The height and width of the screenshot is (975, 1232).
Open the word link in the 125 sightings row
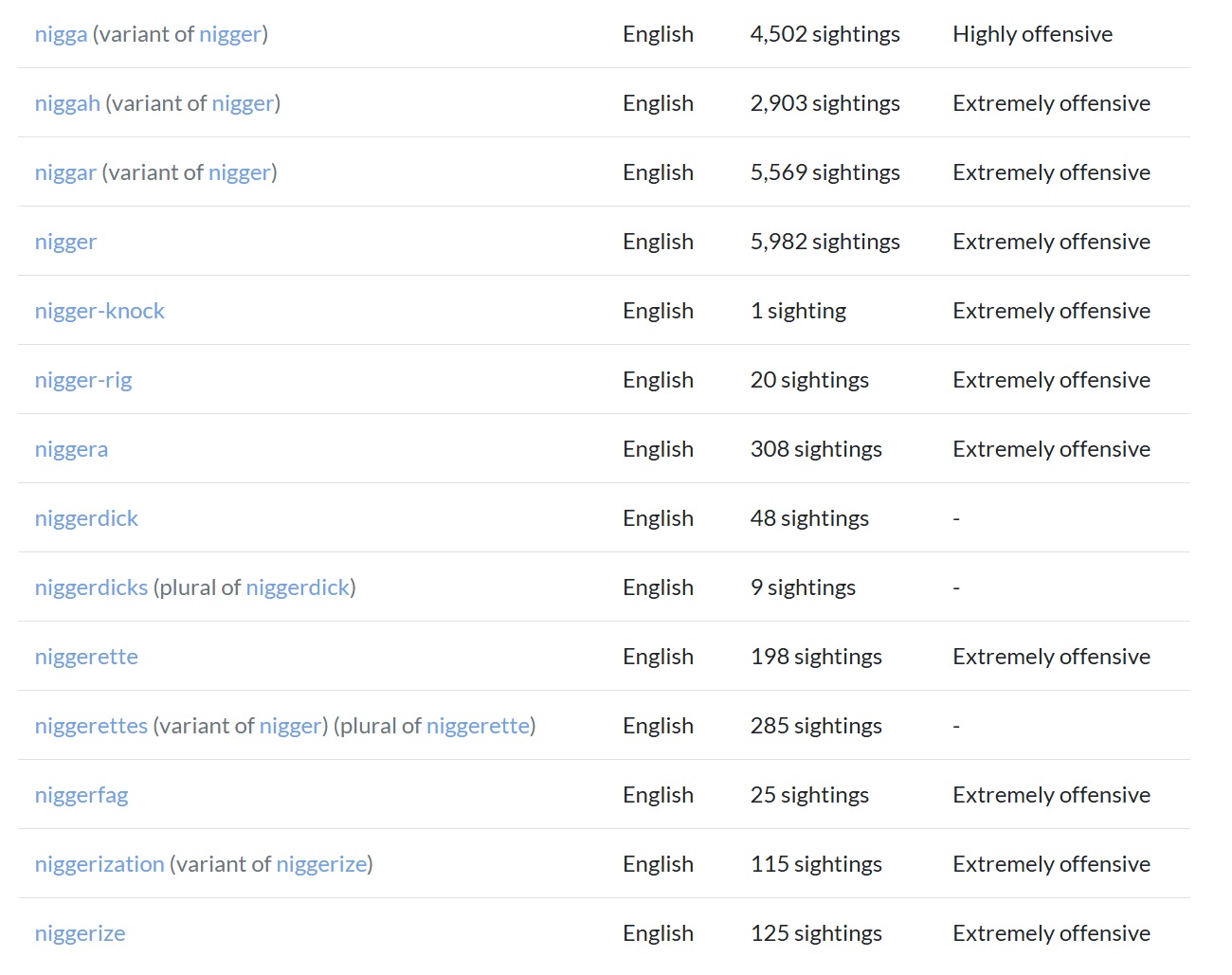[80, 934]
